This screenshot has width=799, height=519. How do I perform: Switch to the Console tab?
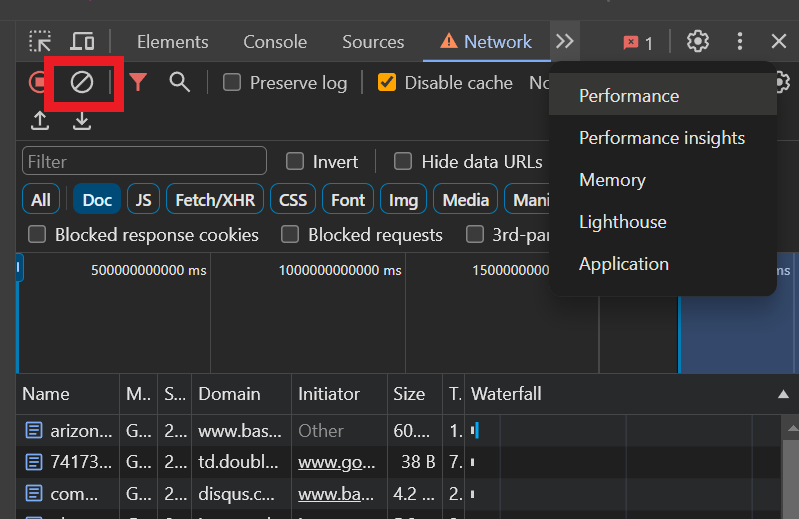[275, 42]
